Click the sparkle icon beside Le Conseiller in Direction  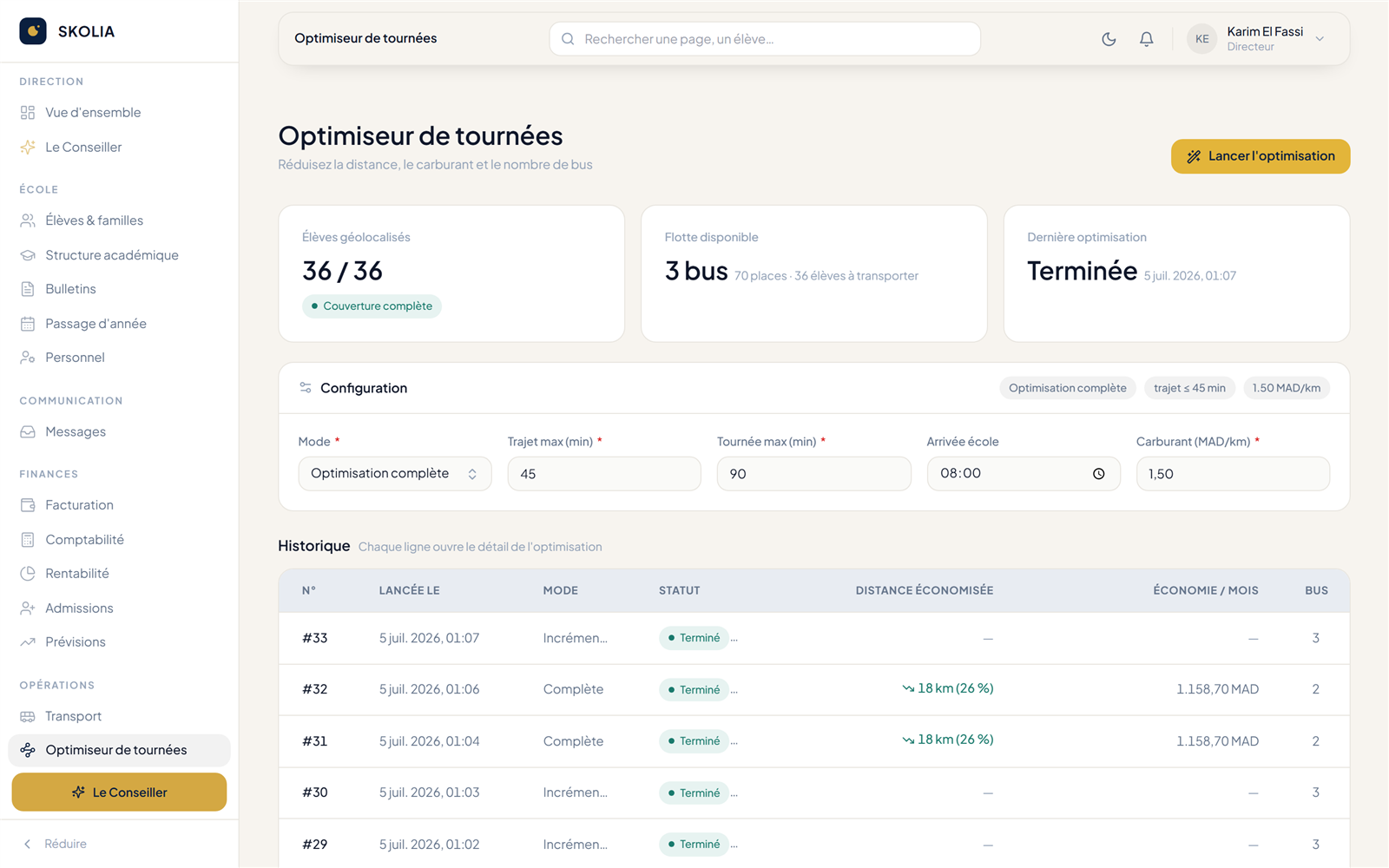(28, 148)
